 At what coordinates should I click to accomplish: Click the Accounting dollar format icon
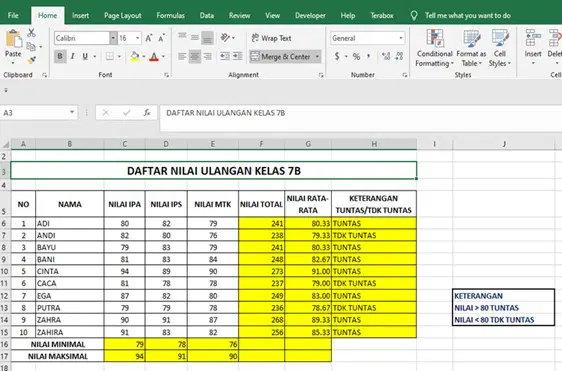[x=337, y=56]
